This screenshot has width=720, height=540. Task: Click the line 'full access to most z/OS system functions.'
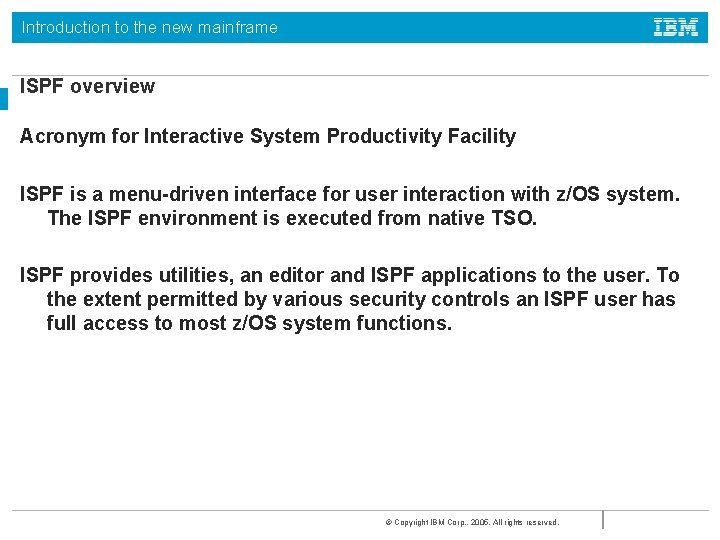249,323
